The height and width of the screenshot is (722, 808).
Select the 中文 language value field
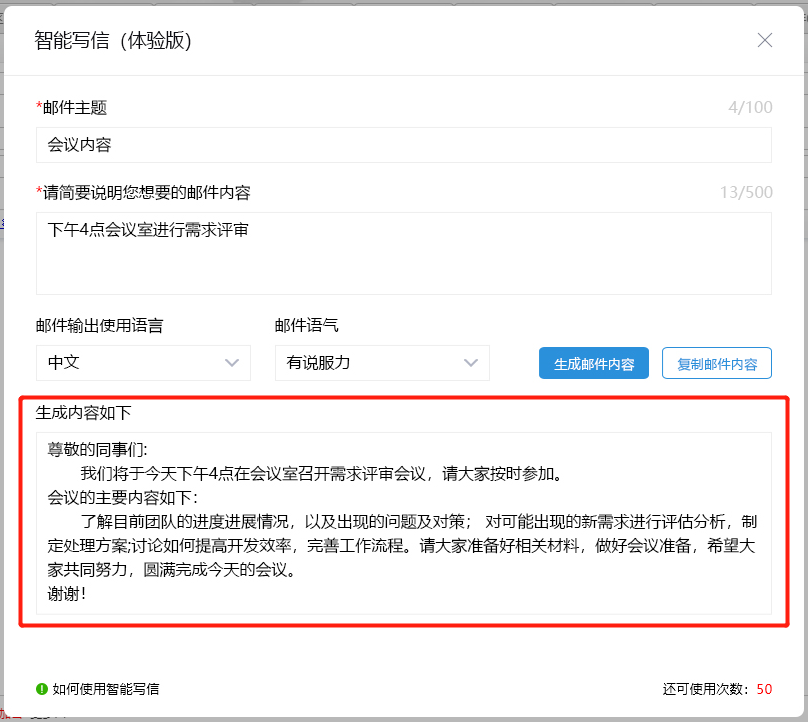130,363
